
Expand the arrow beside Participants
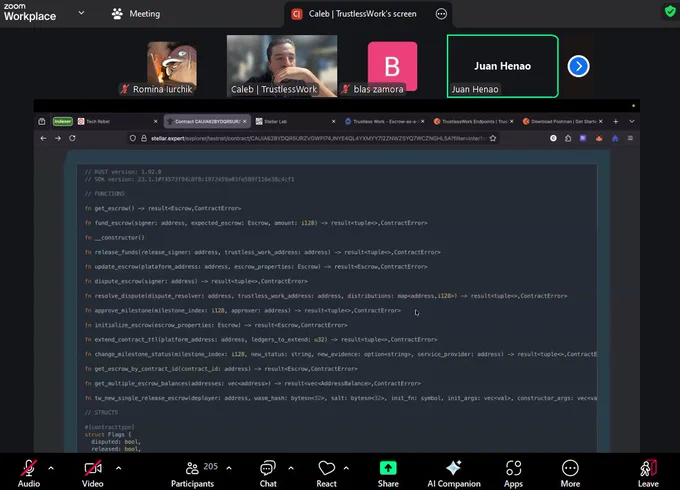[x=229, y=468]
